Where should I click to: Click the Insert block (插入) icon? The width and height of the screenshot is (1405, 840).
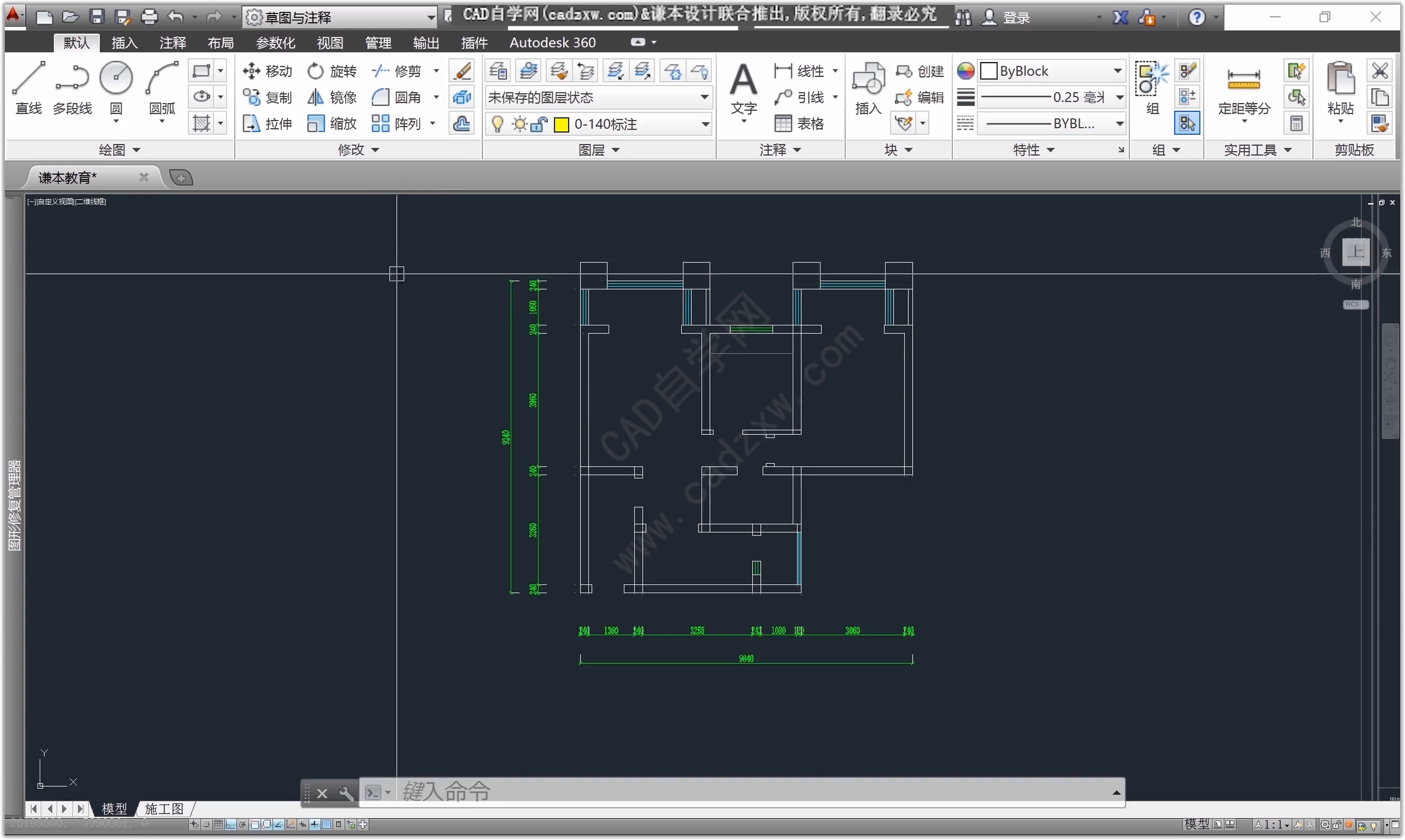[868, 88]
